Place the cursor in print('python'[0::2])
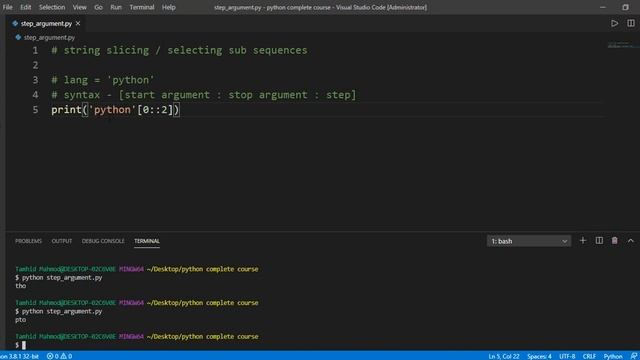The width and height of the screenshot is (640, 360). coord(115,110)
